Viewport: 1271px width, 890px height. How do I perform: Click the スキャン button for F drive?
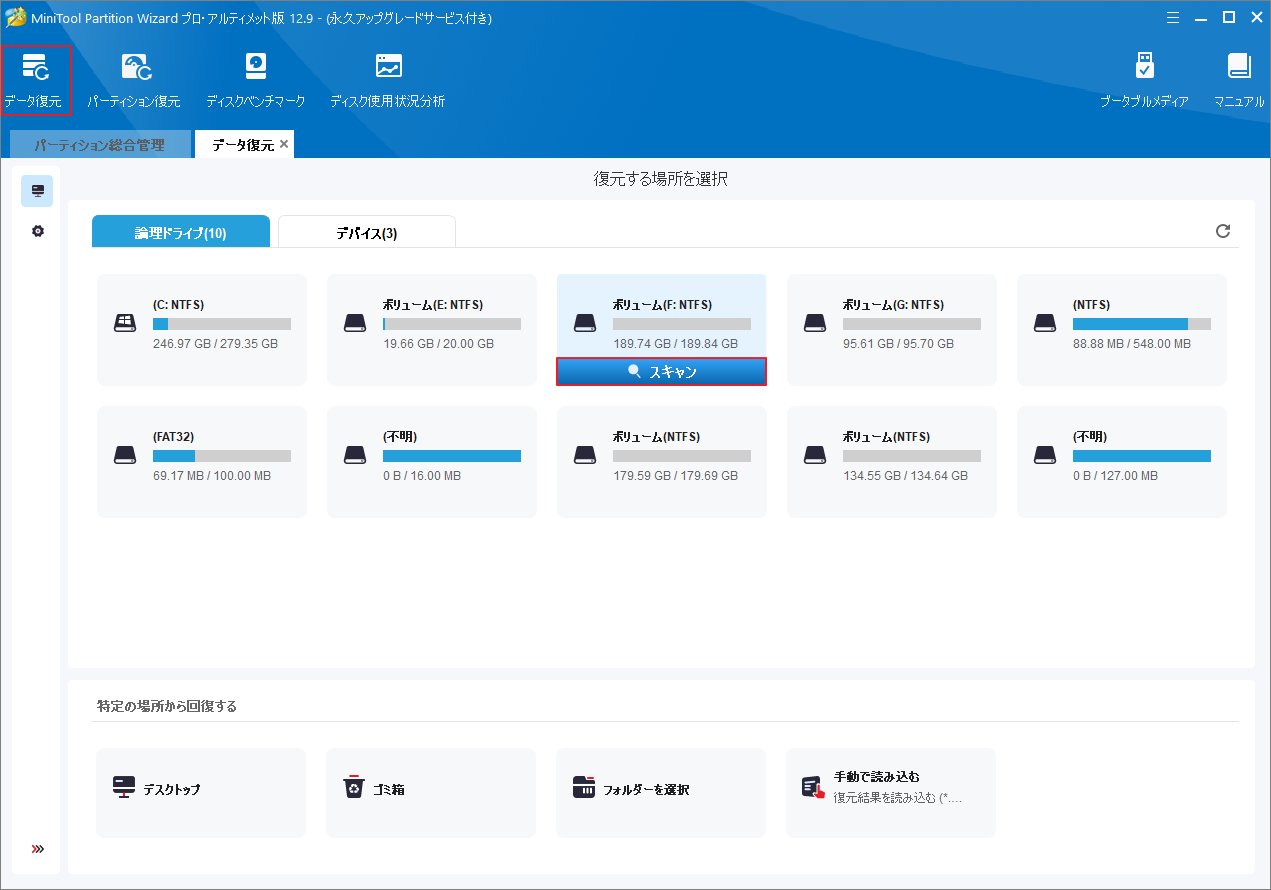pos(662,371)
